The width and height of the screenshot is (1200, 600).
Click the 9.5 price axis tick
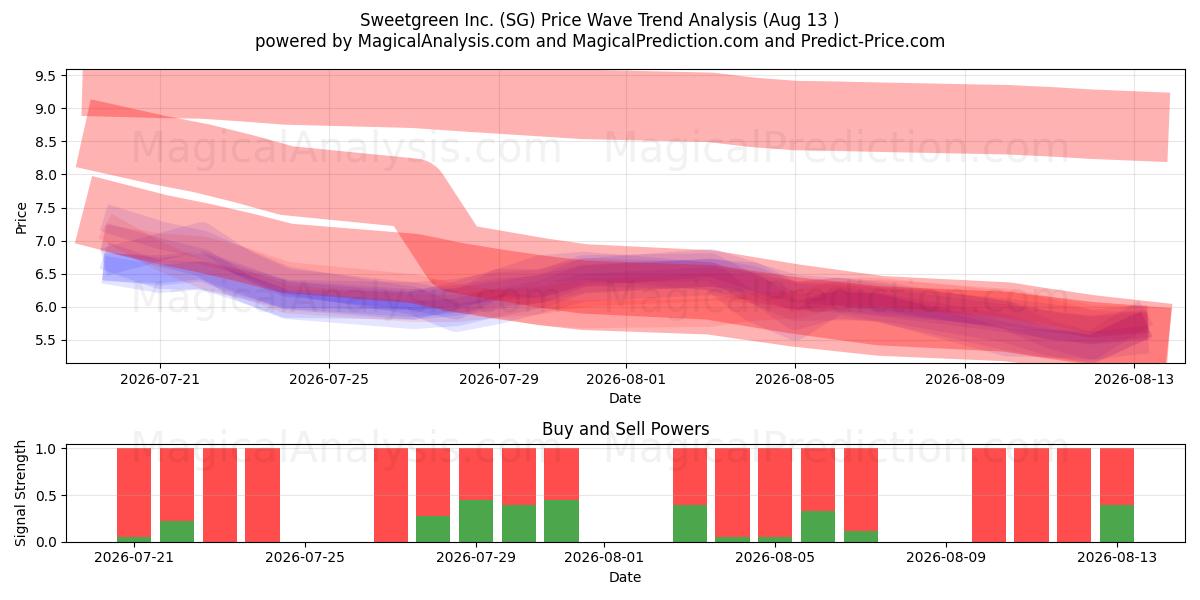pos(48,76)
